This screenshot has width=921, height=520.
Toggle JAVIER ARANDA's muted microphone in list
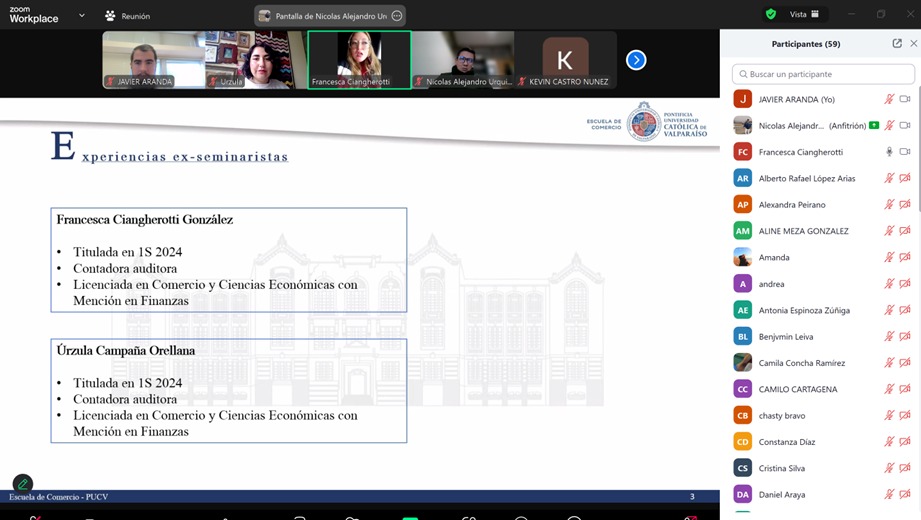pyautogui.click(x=889, y=99)
